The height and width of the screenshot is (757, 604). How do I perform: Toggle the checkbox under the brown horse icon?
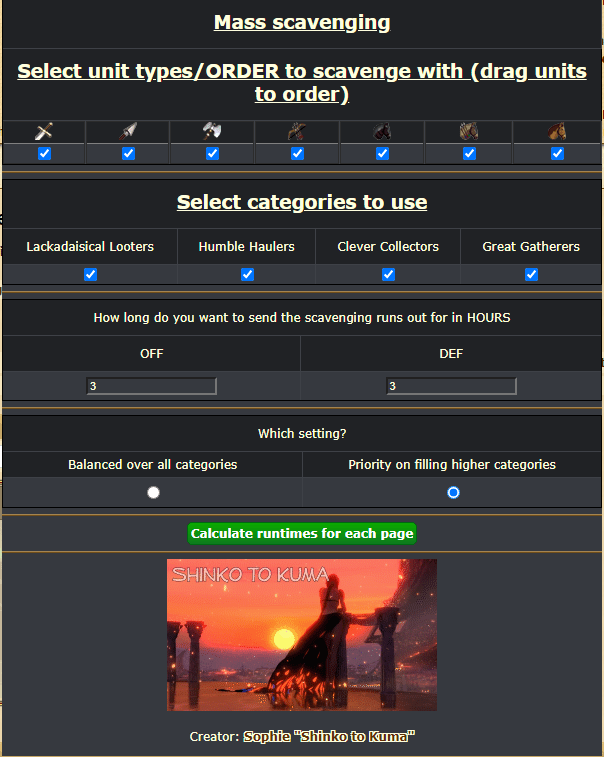(x=557, y=154)
